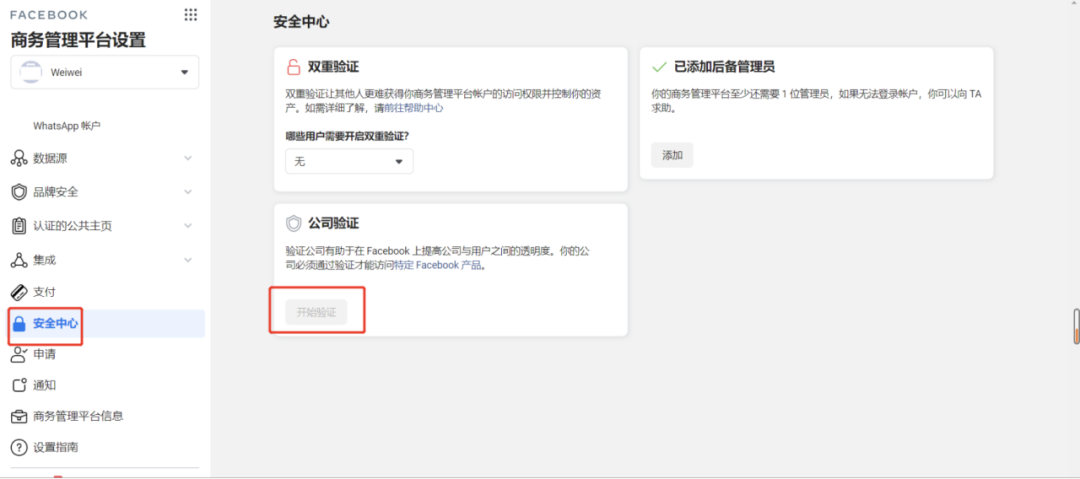Expand the 数据源 section chevron
Viewport: 1080px width, 479px height.
tap(188, 159)
